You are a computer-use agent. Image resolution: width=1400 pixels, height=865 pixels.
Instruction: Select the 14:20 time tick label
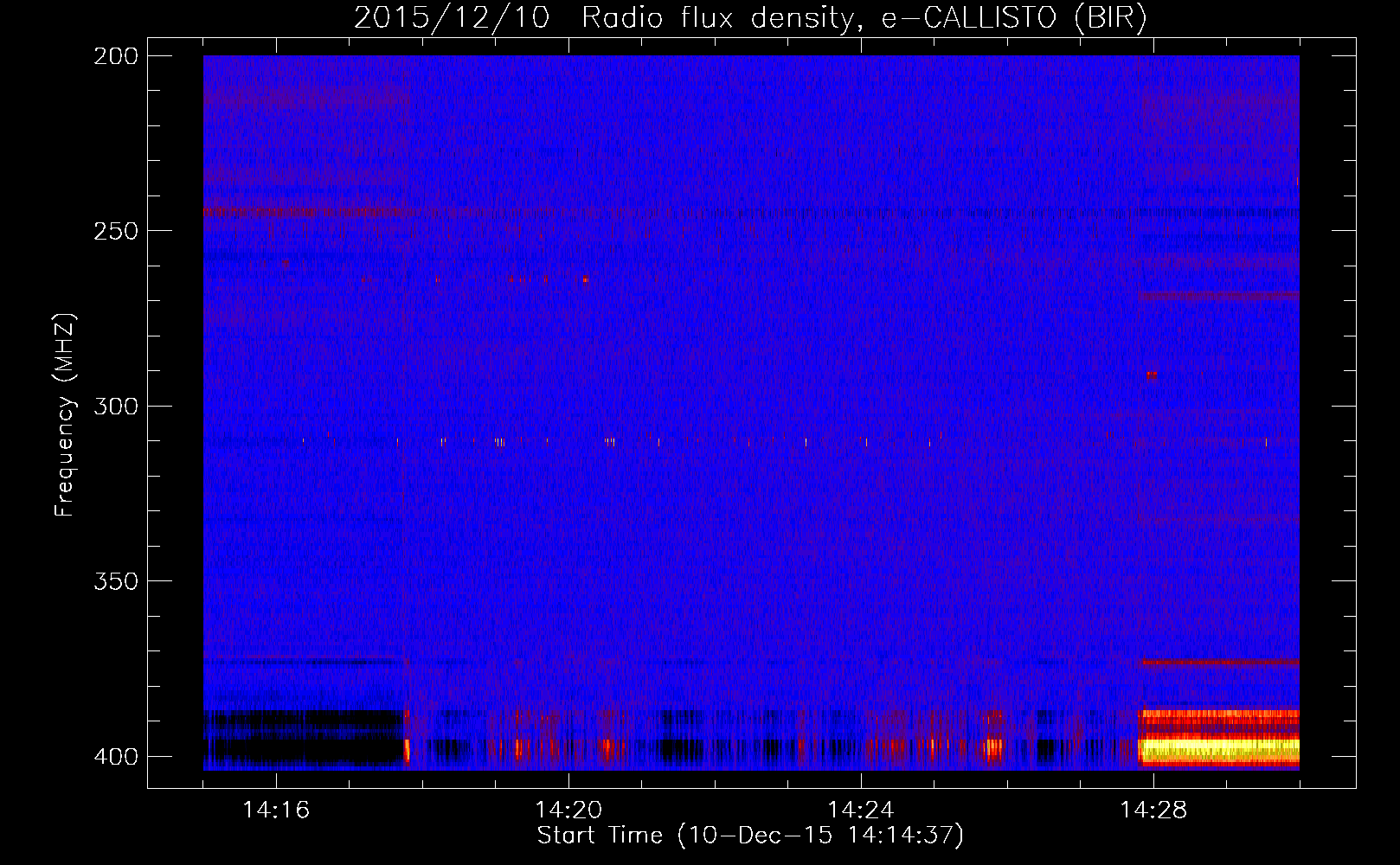[568, 810]
